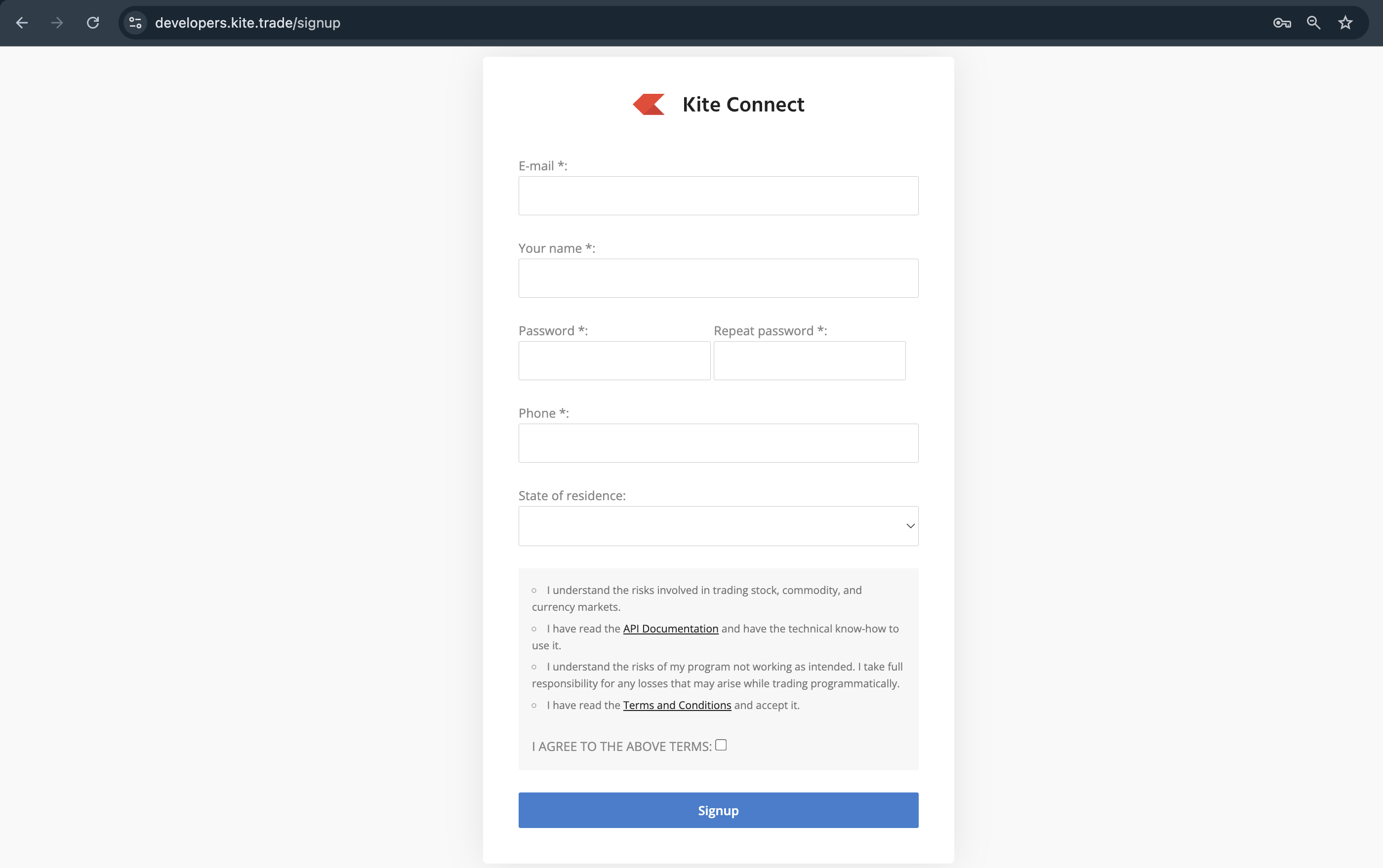Click the zoom magnifier icon
Screen dimensions: 1383x868
1313,23
